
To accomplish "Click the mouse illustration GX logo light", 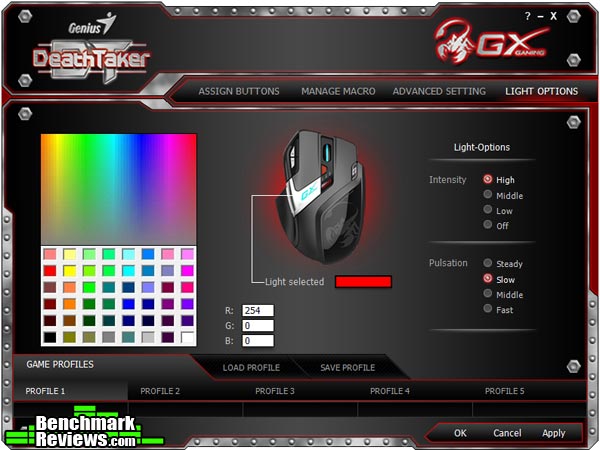I will [309, 191].
